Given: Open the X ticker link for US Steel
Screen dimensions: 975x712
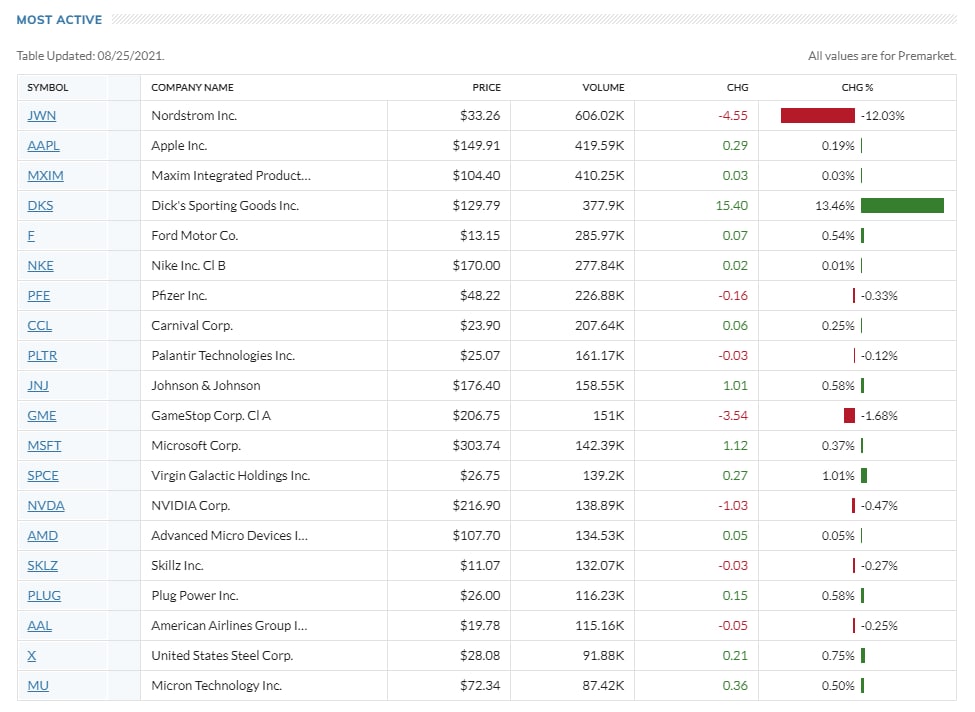Looking at the screenshot, I should tap(32, 655).
